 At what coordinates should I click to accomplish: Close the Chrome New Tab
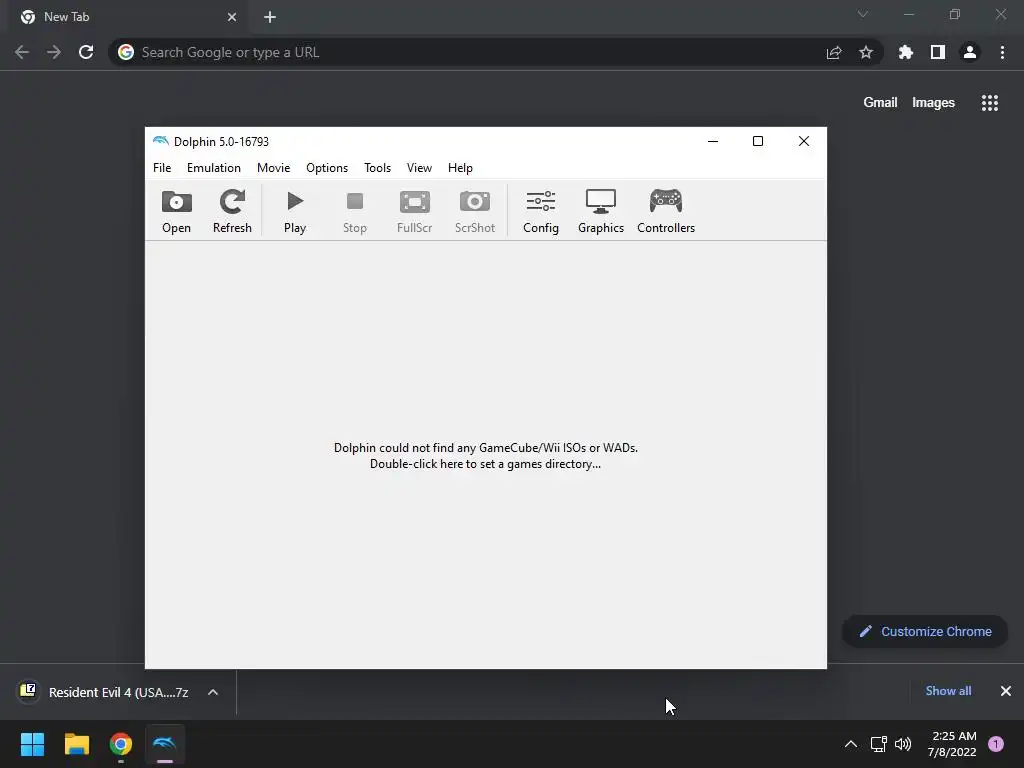point(232,17)
